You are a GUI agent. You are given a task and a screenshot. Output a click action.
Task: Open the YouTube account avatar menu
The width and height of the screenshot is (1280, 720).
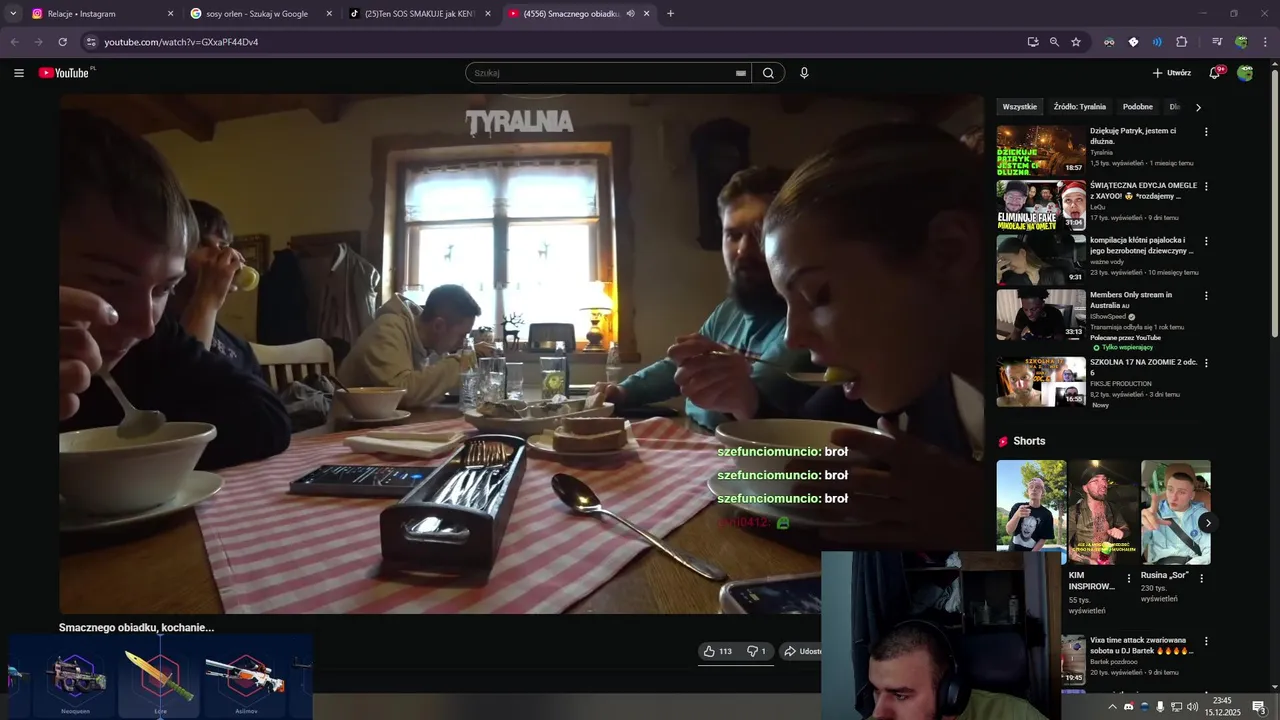tap(1245, 73)
